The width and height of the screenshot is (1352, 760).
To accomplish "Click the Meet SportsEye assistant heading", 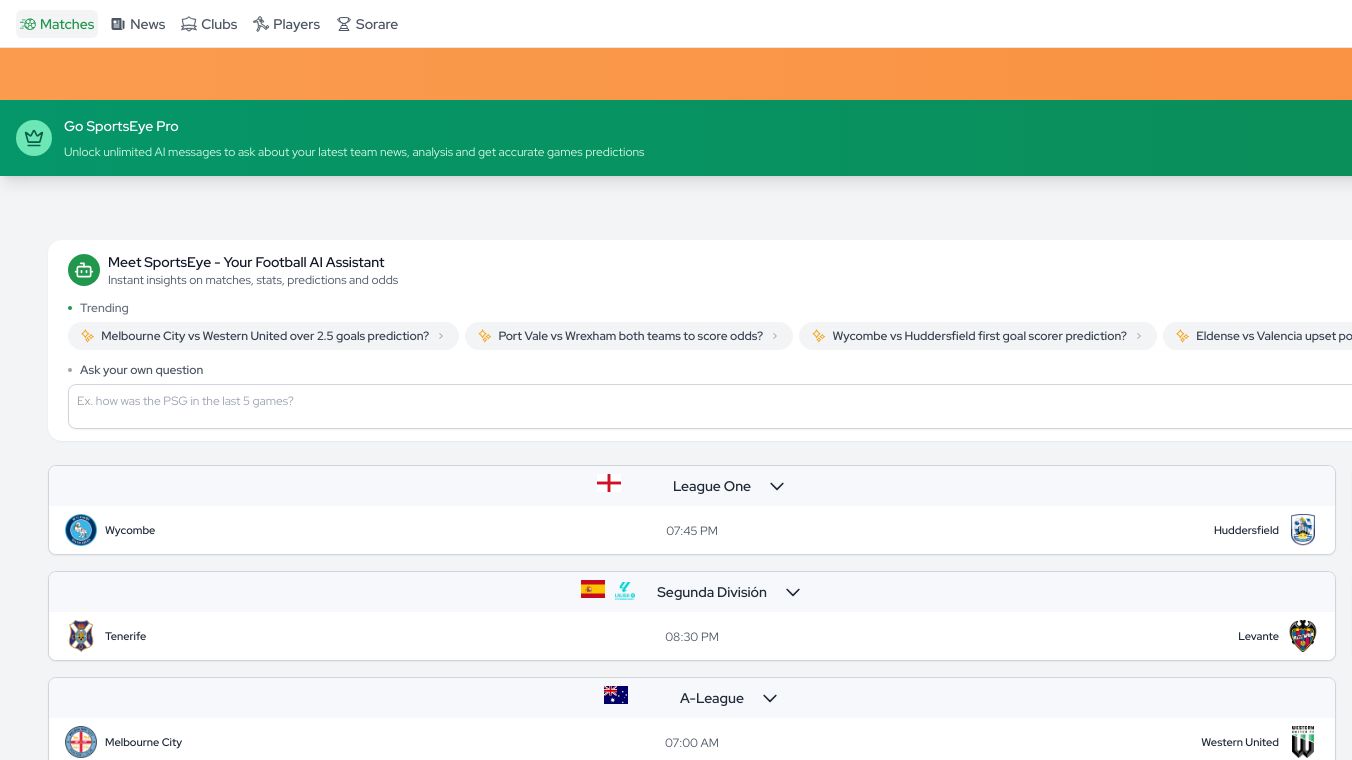I will pyautogui.click(x=246, y=262).
